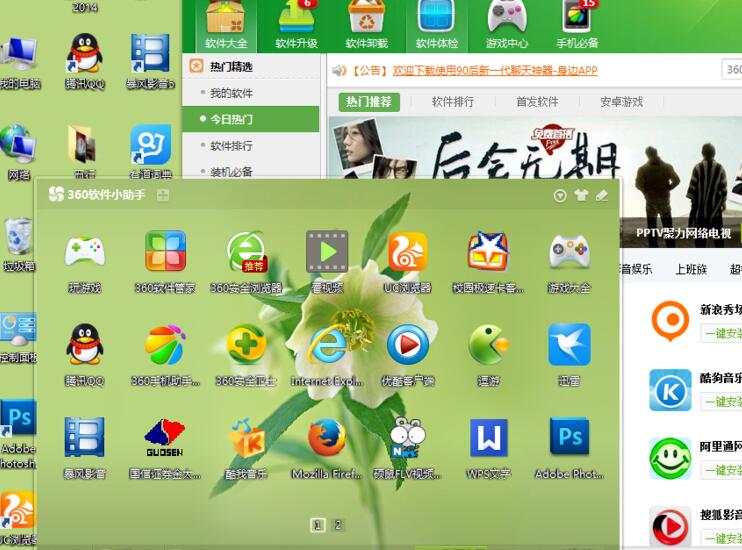Open Adobe Photoshop in helper panel
The image size is (742, 550).
(569, 437)
